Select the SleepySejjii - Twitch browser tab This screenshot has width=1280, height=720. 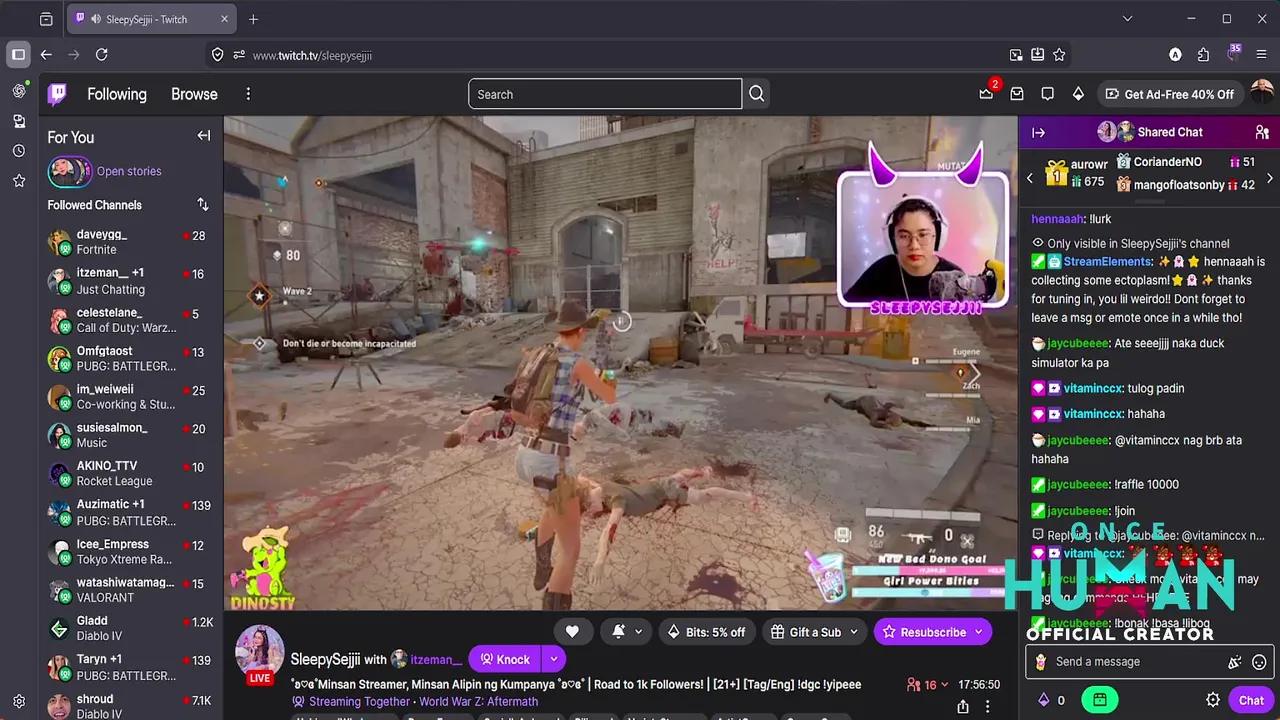(150, 19)
